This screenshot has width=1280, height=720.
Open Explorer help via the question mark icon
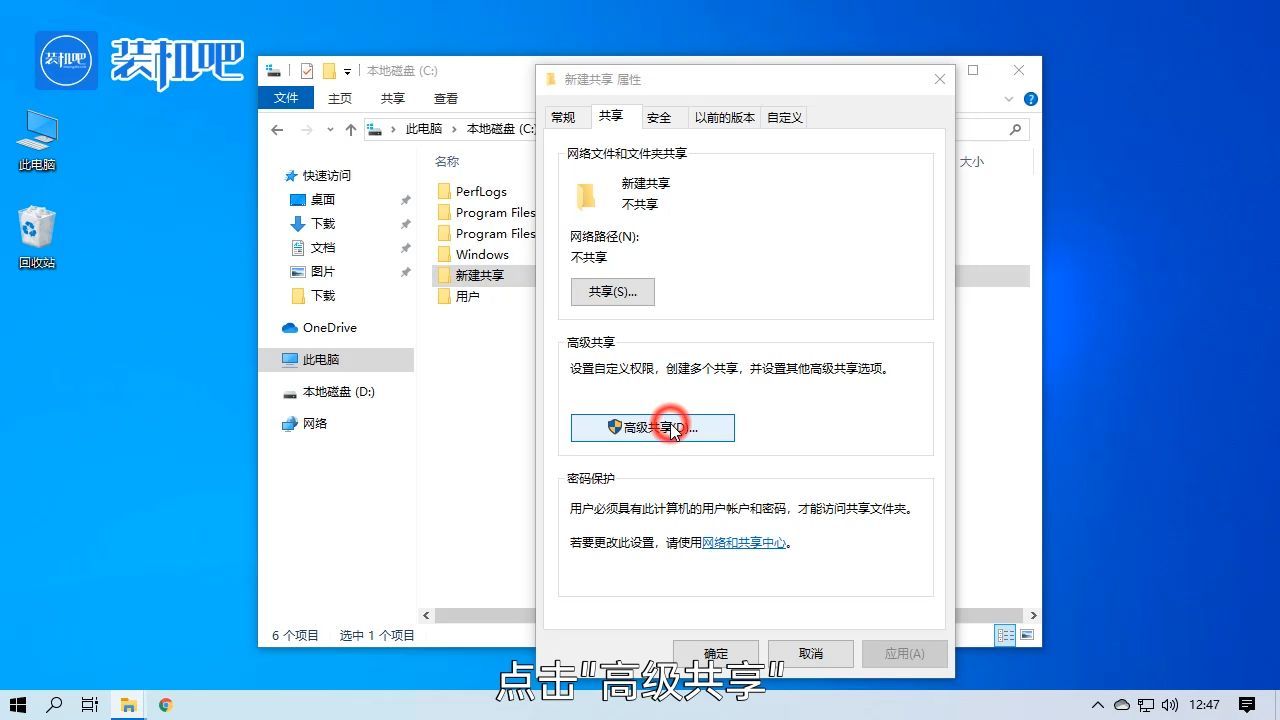1030,98
